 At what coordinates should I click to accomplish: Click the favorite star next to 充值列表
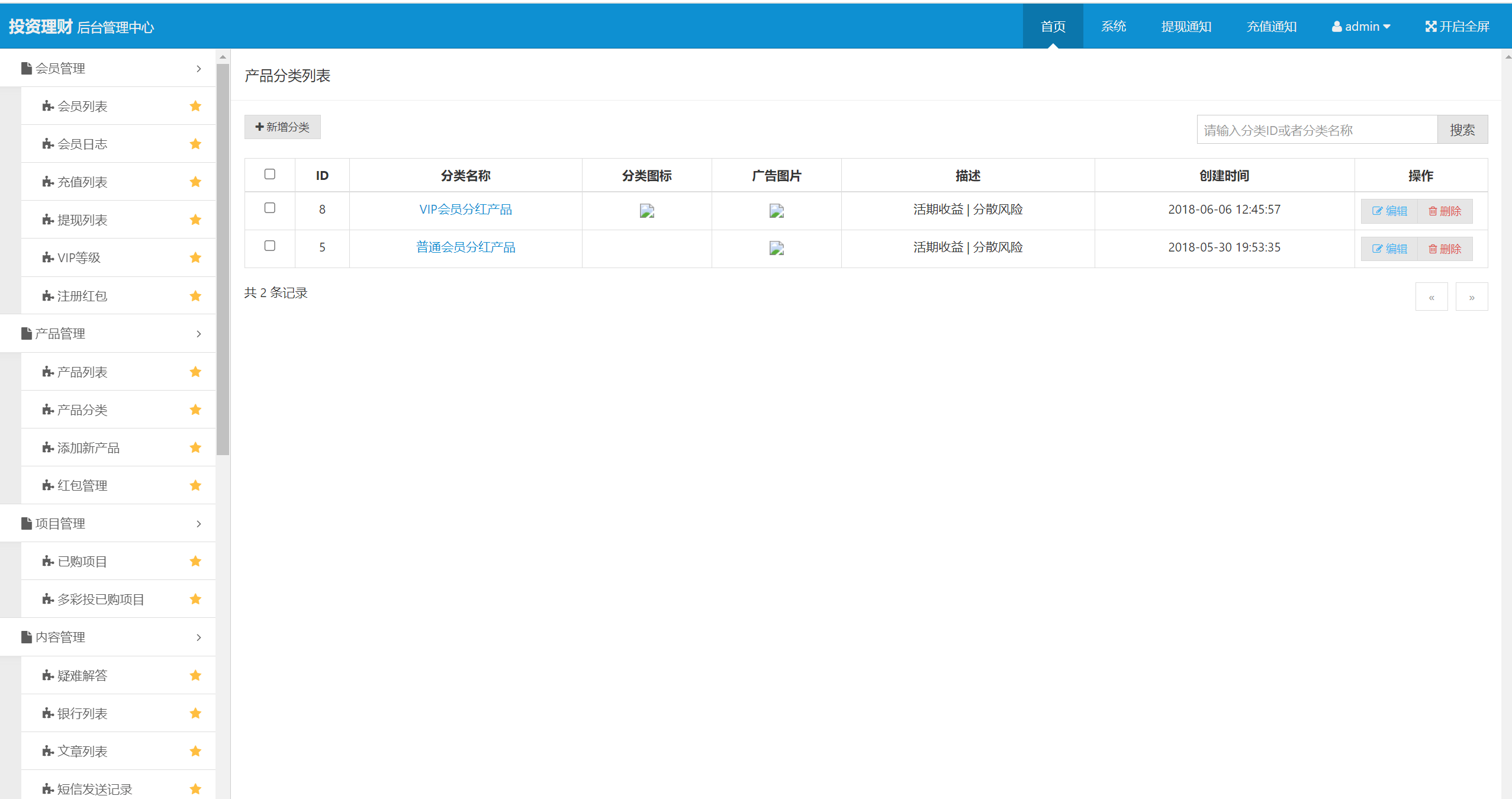point(195,182)
